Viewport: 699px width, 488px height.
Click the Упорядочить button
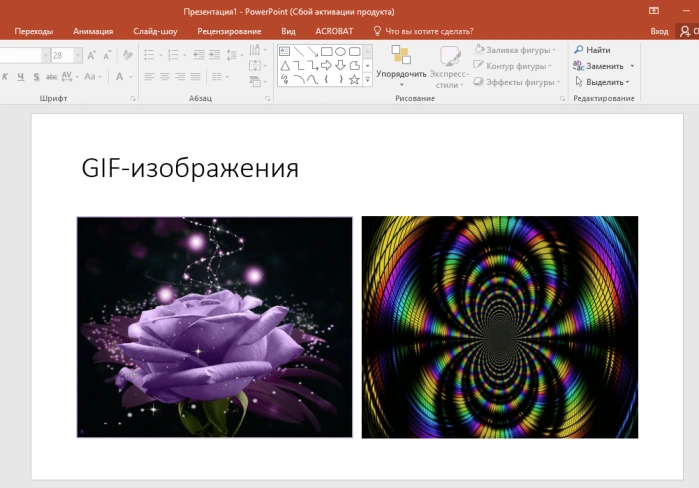401,66
